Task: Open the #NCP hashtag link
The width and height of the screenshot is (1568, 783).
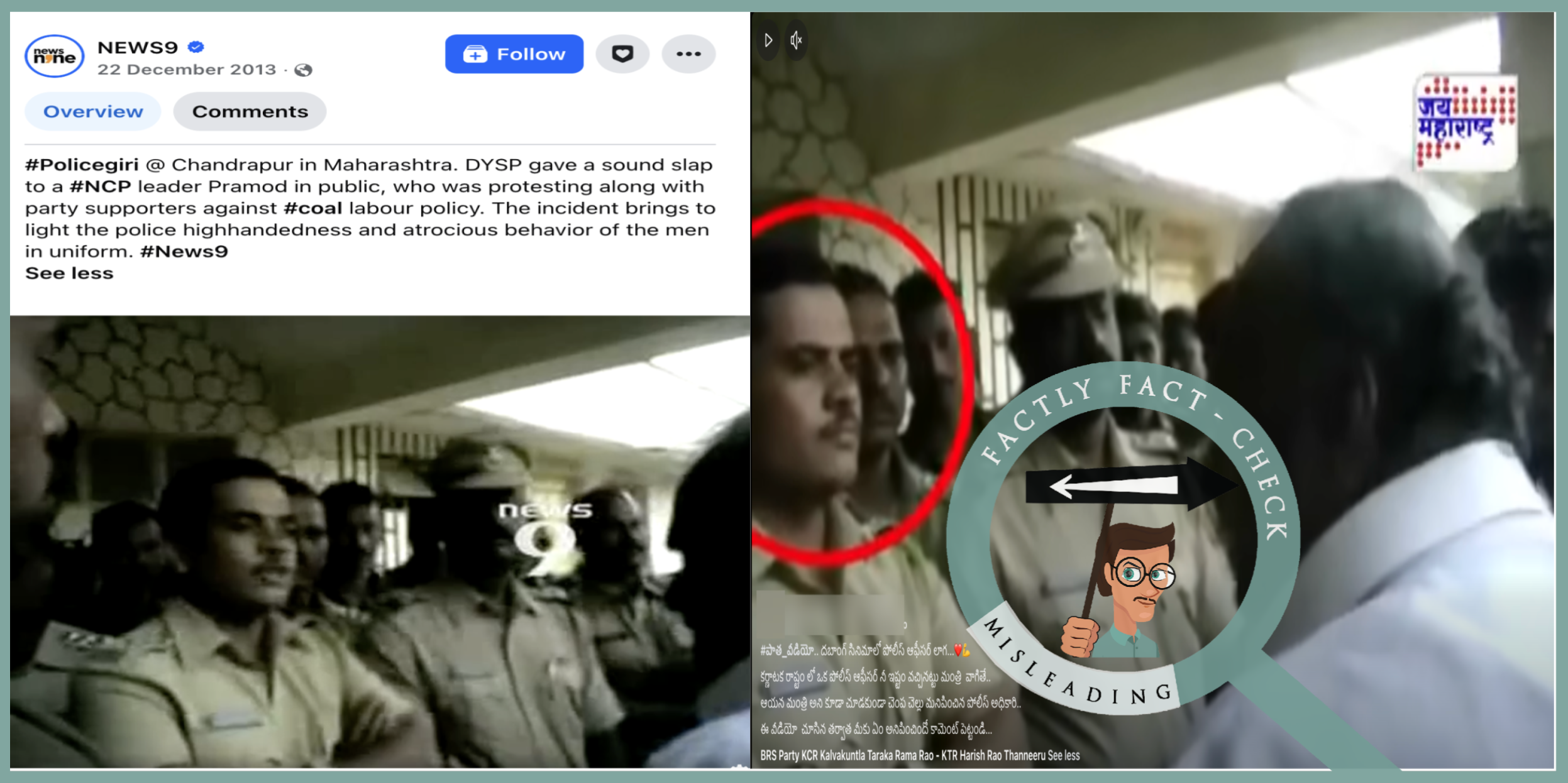Action: pos(101,187)
